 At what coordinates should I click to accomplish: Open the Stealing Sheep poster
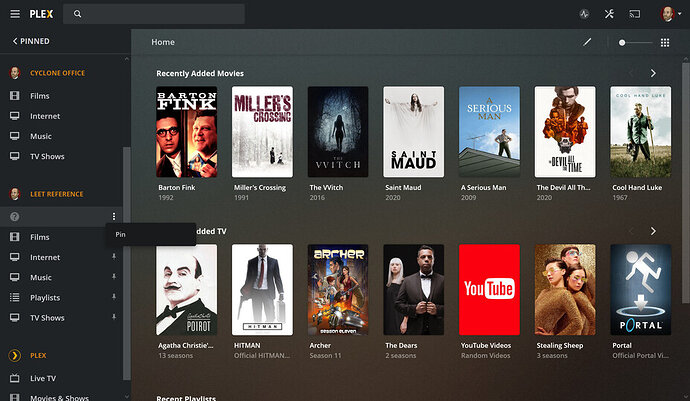[x=565, y=290]
